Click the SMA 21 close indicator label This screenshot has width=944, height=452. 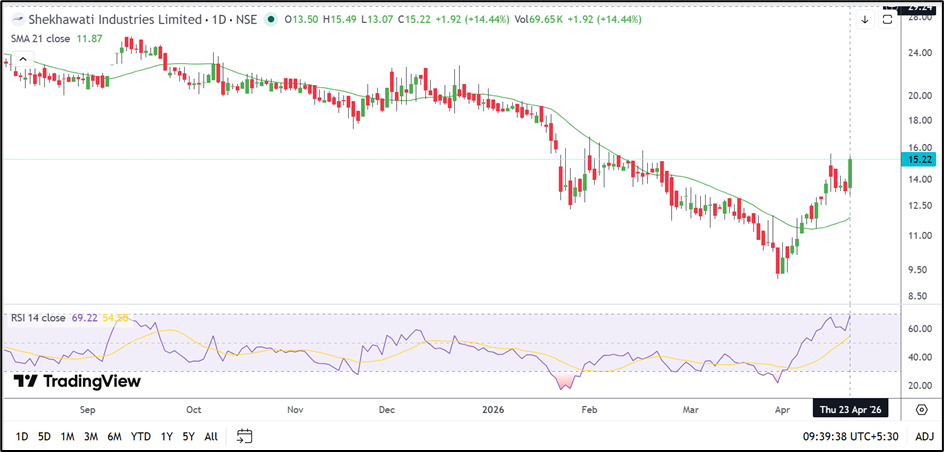pyautogui.click(x=42, y=37)
